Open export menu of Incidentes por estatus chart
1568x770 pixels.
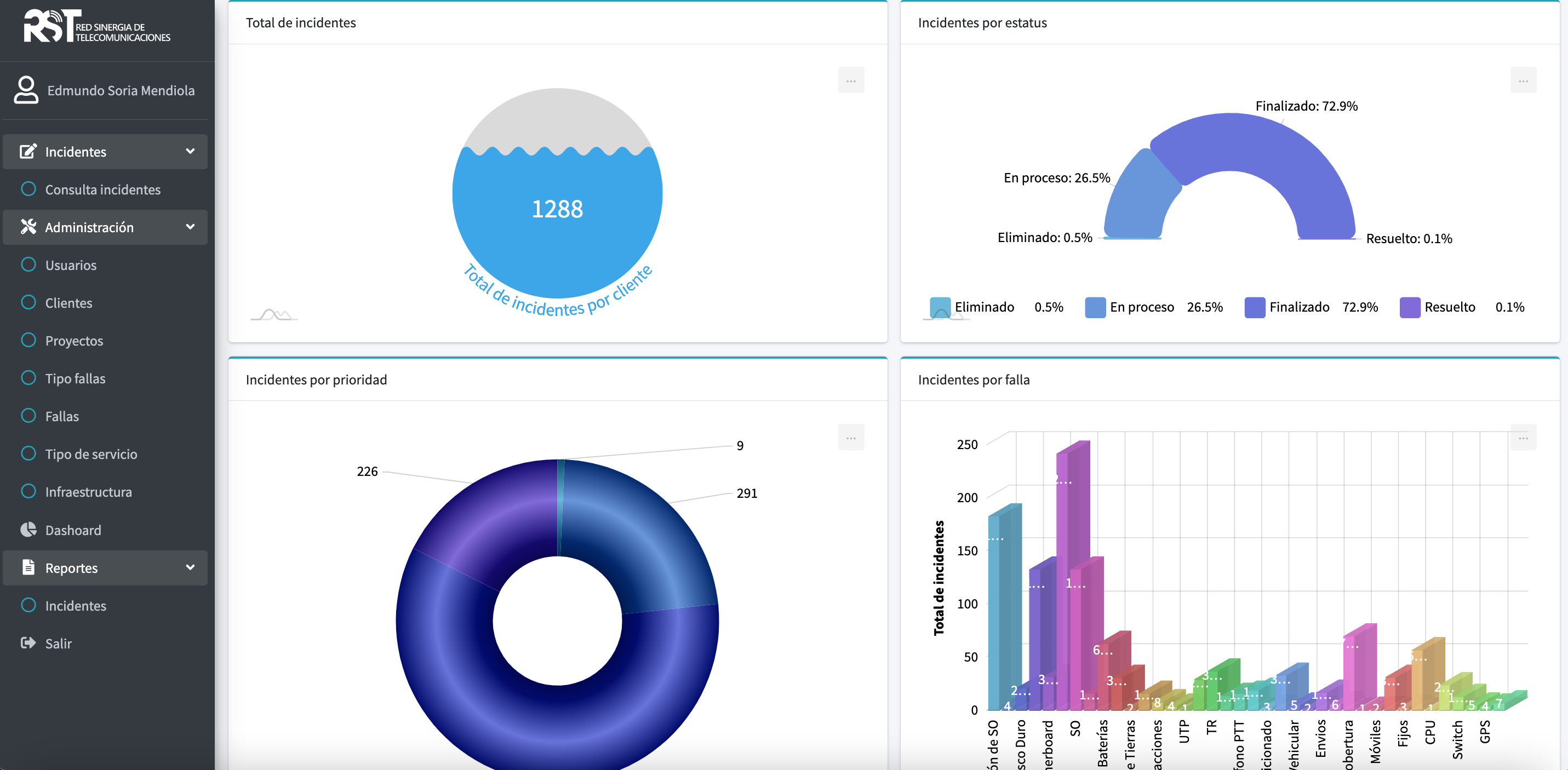[x=1523, y=81]
